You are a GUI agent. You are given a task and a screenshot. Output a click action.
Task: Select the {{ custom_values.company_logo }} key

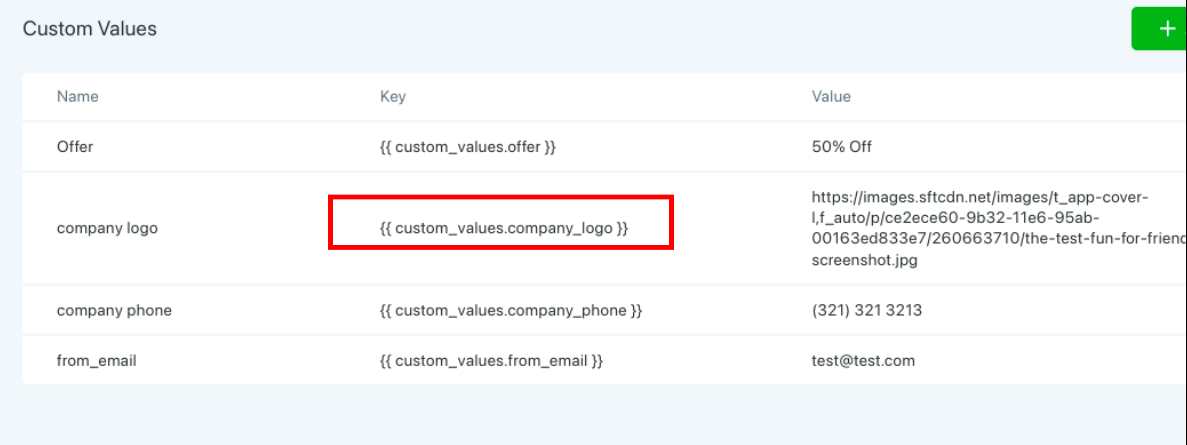[504, 227]
